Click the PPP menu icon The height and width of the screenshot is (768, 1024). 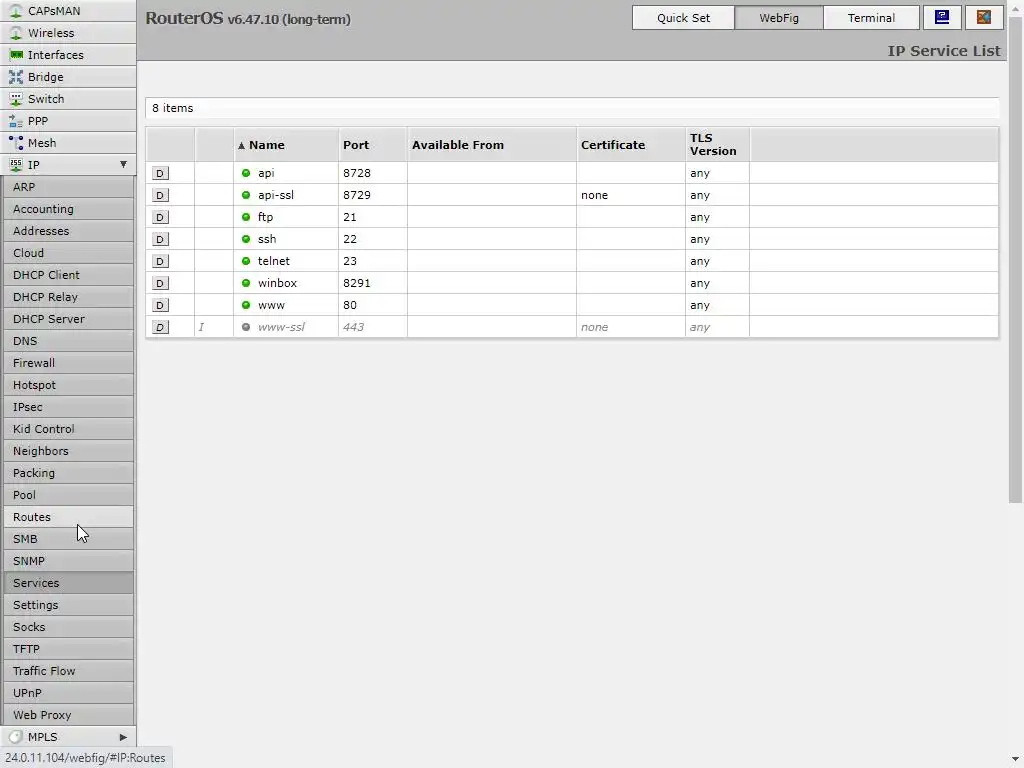pos(16,121)
